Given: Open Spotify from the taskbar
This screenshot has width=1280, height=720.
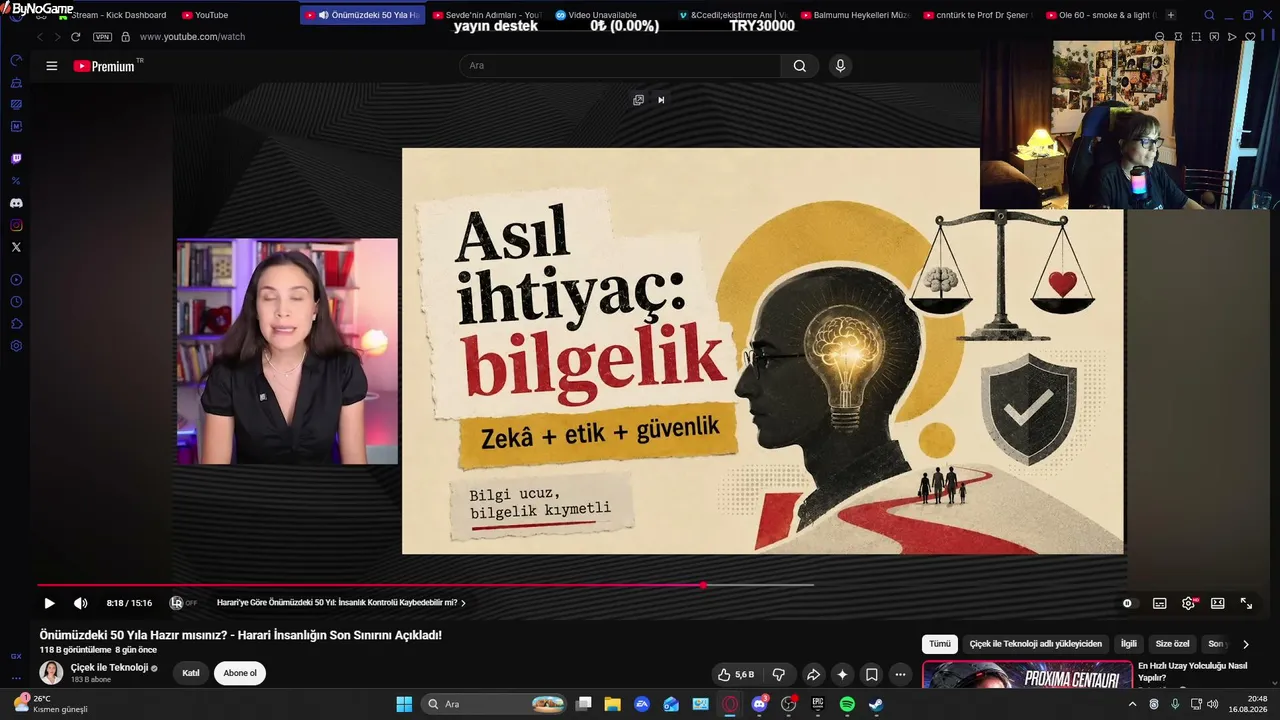Looking at the screenshot, I should [847, 704].
